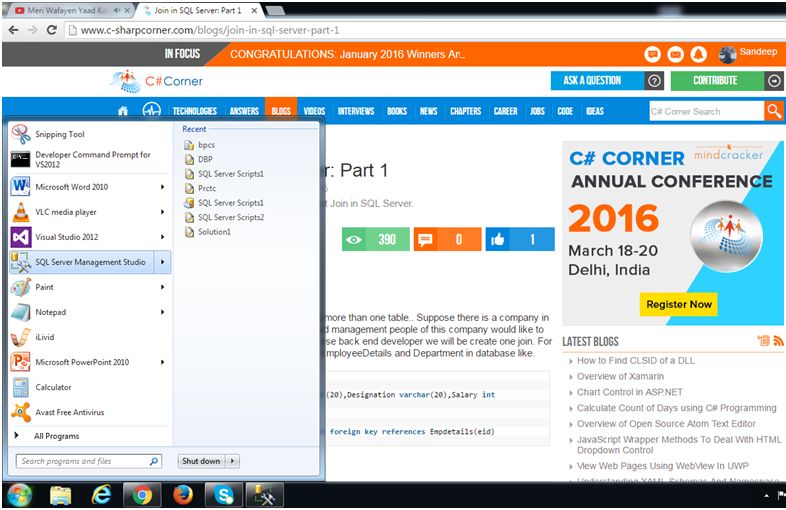Go to the Career section
The width and height of the screenshot is (786, 510).
pos(505,111)
